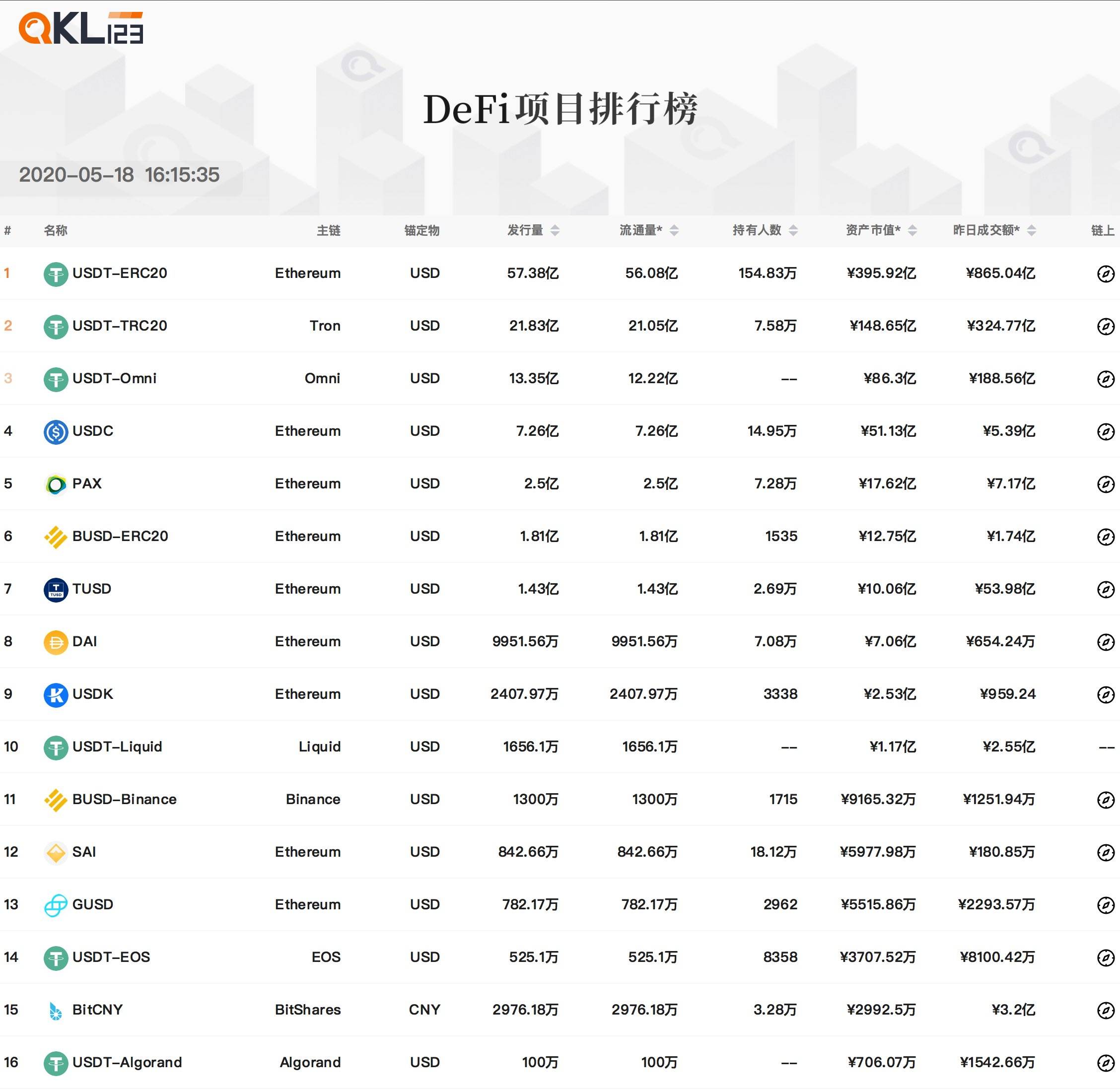This screenshot has height=1090, width=1120.
Task: Open the USDT-Omni project name
Action: pyautogui.click(x=115, y=378)
